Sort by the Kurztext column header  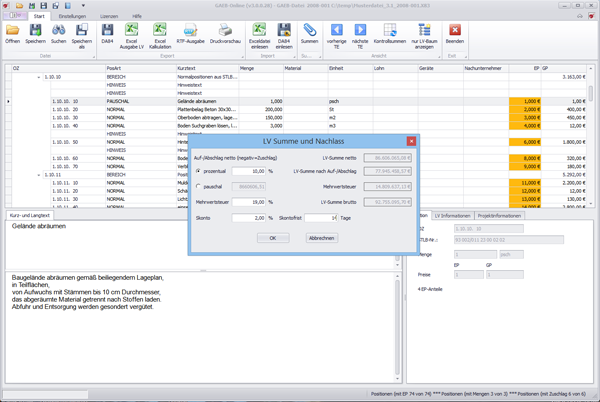(x=207, y=68)
